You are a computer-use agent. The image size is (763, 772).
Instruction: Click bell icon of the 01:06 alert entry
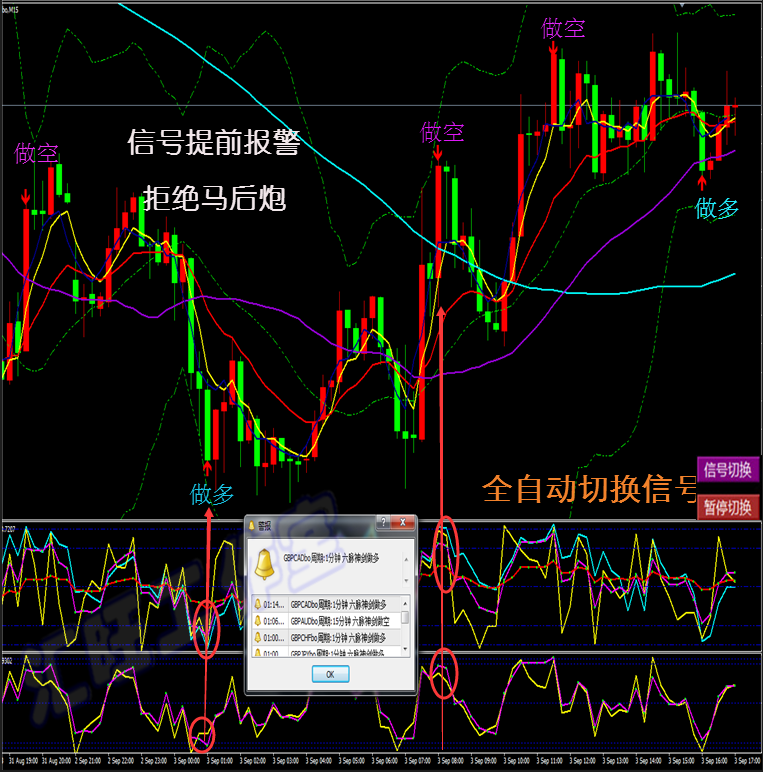coord(257,621)
